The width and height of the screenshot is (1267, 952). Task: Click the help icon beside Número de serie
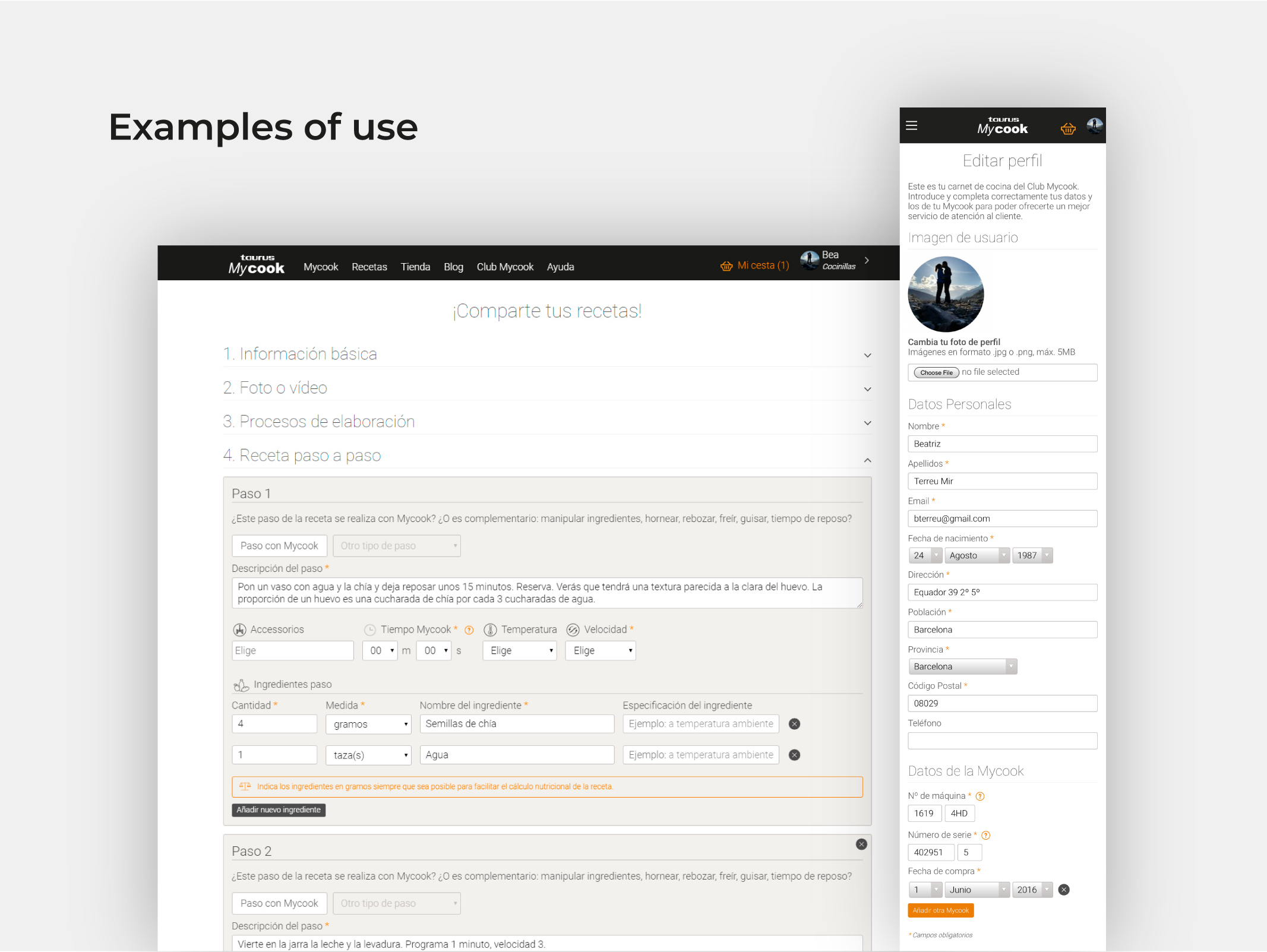click(985, 835)
